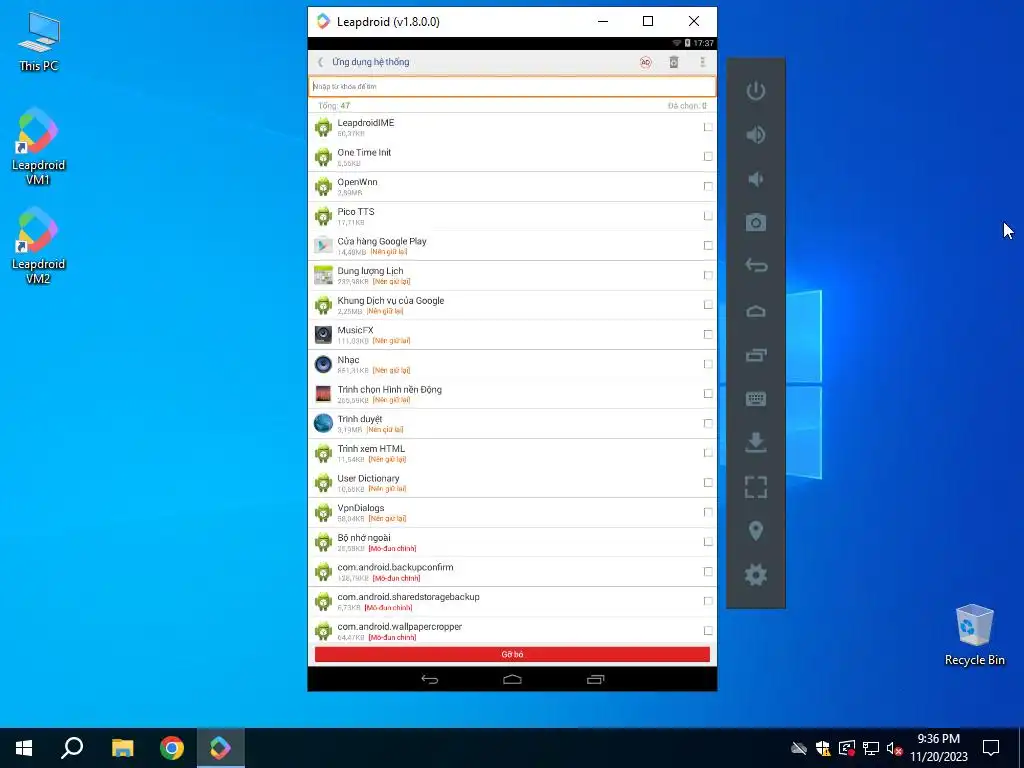Raise volume with the volume up icon
This screenshot has width=1024, height=768.
coord(756,135)
